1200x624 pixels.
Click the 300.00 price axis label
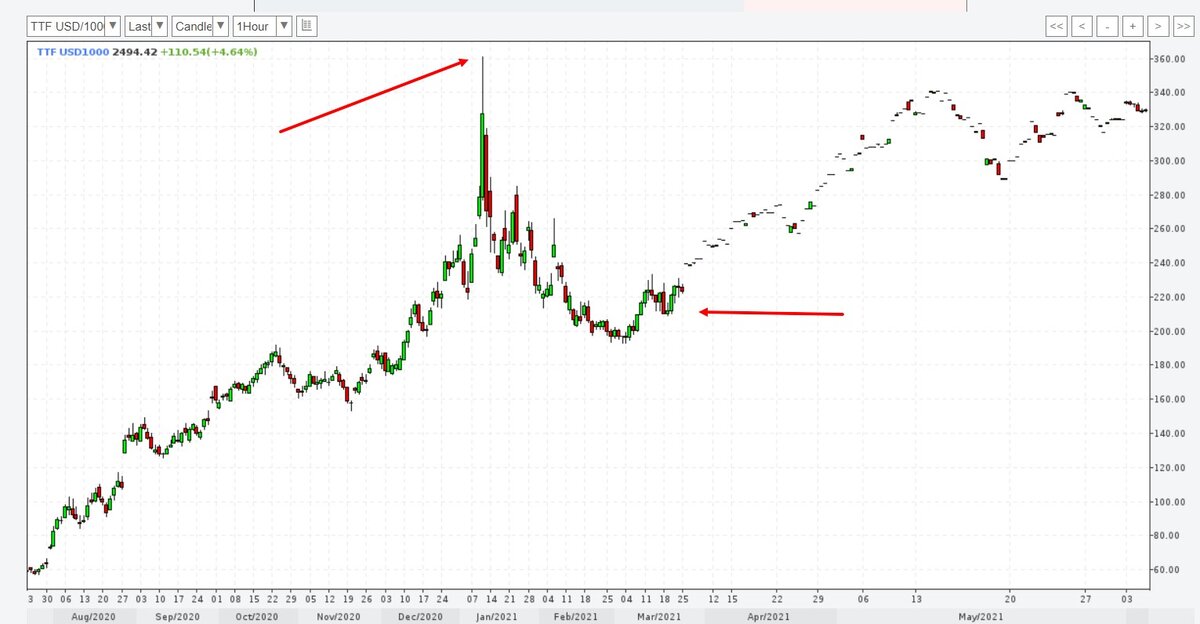(1169, 161)
